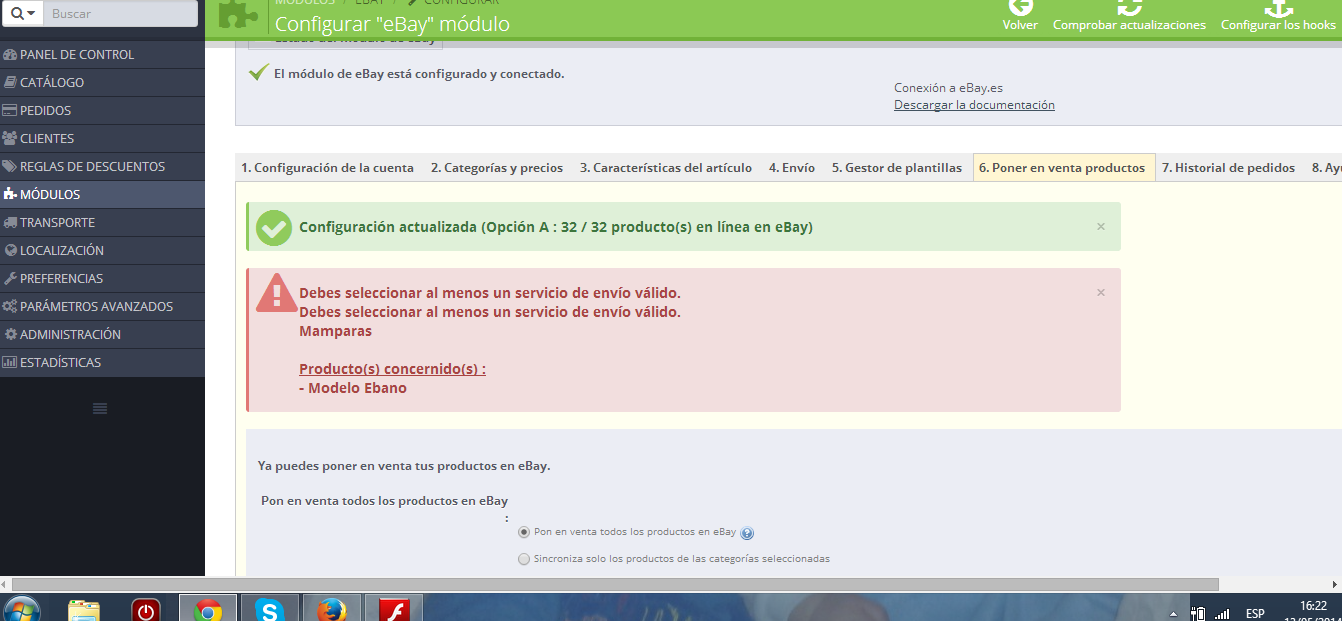1342x621 pixels.
Task: Dismiss the red error message
Action: tap(1101, 293)
